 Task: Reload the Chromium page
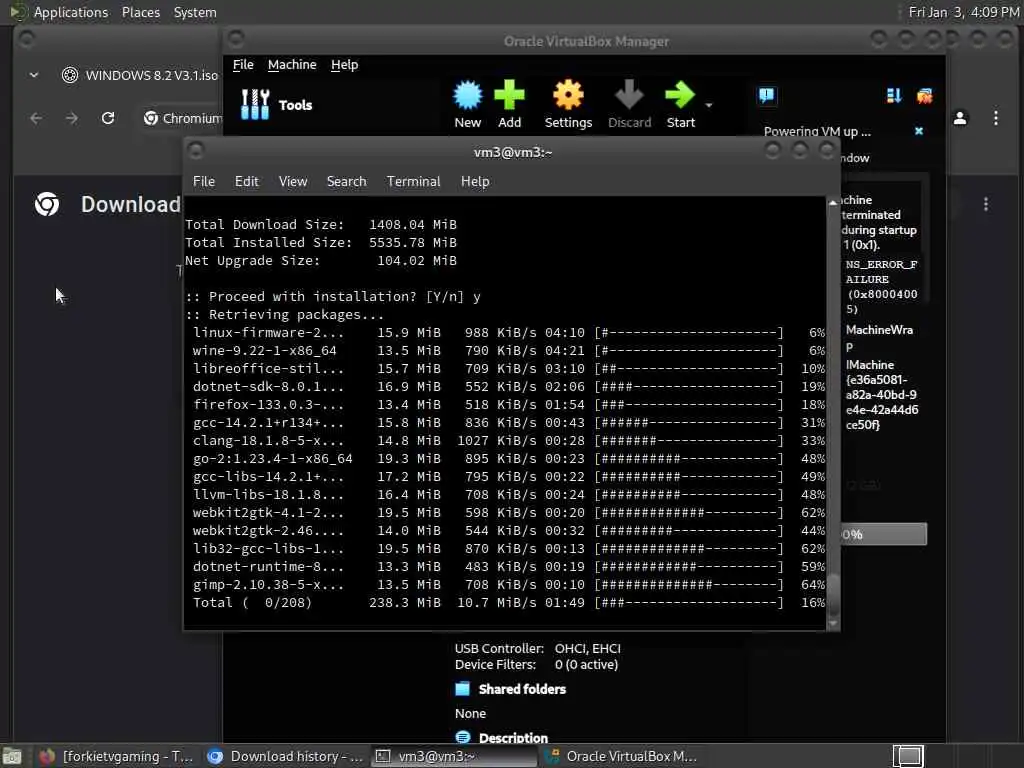pyautogui.click(x=108, y=118)
